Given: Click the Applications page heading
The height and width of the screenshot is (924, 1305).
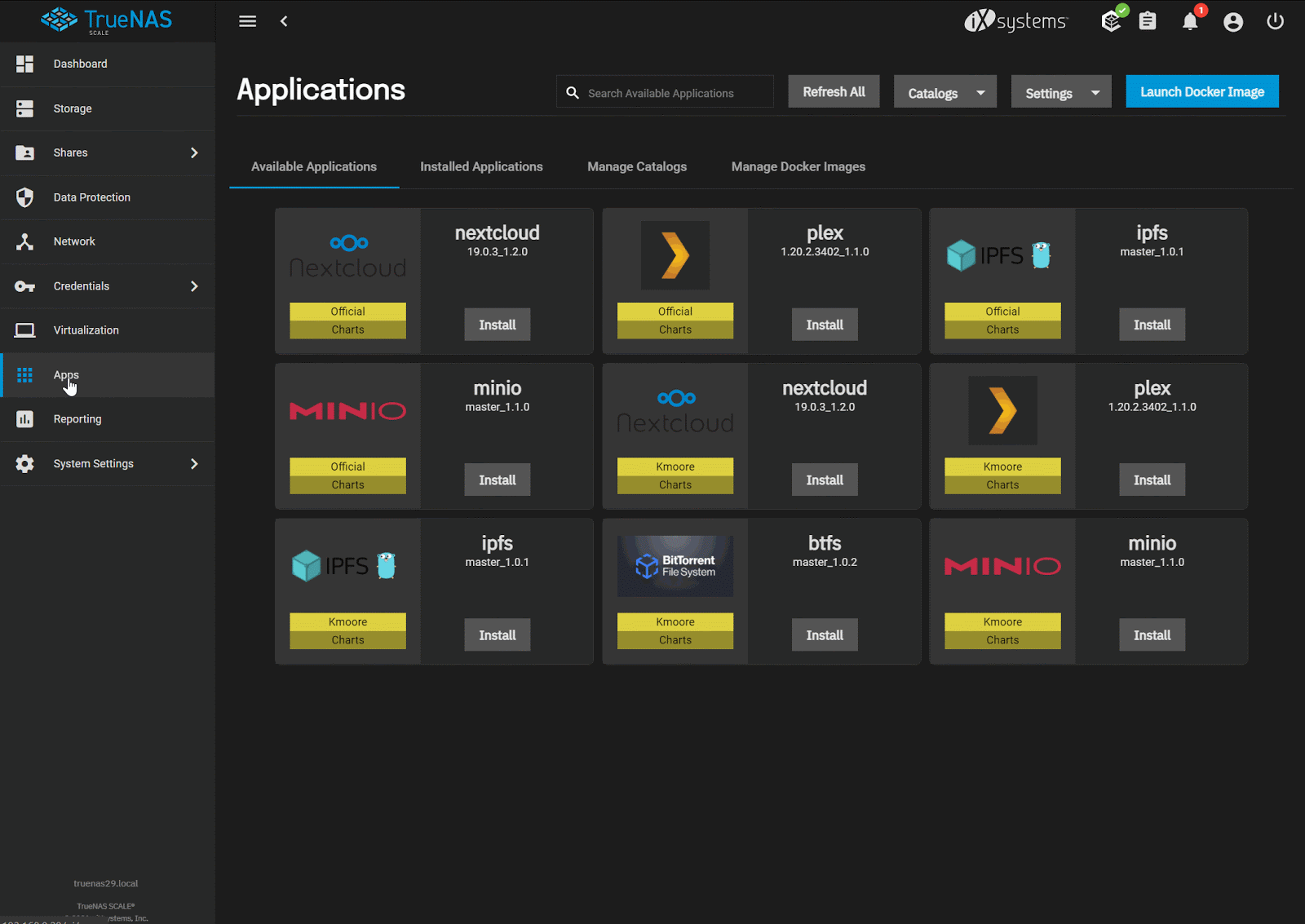Looking at the screenshot, I should pos(321,90).
